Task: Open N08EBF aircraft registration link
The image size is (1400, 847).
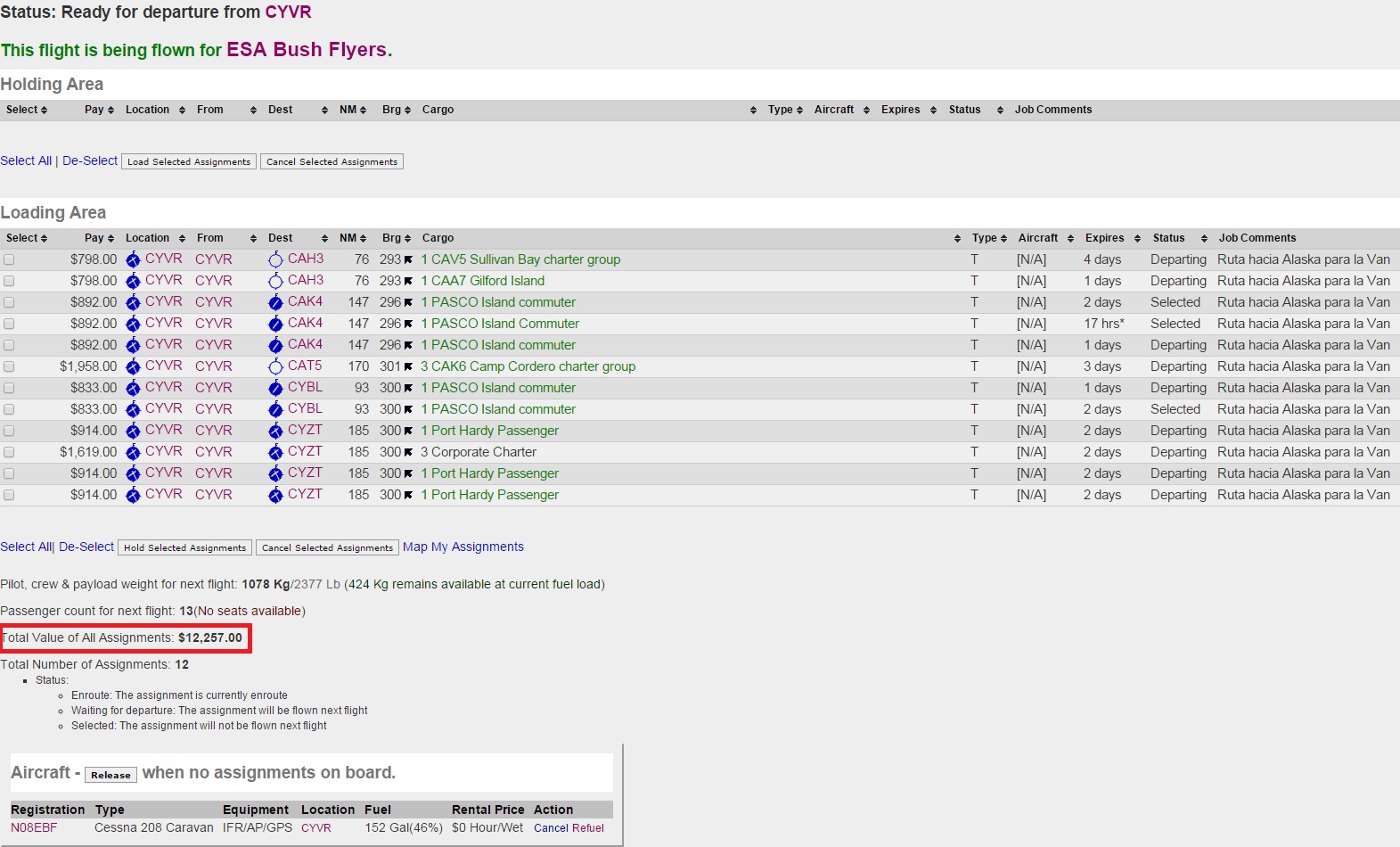Action: (x=34, y=827)
